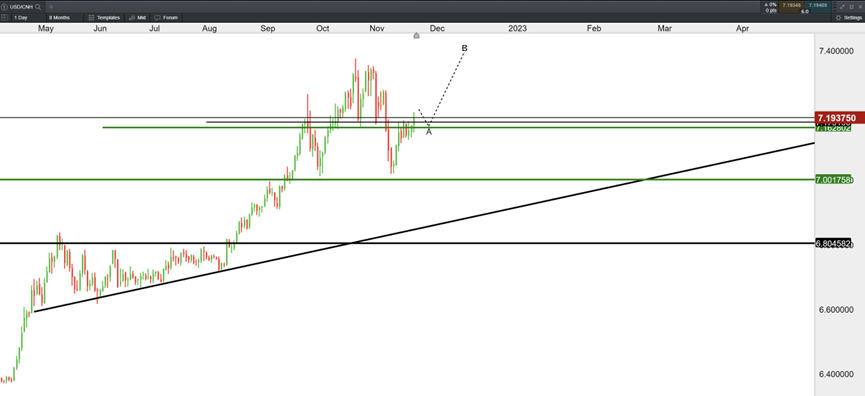Expand the chart window arrows icon
Image resolution: width=865 pixels, height=396 pixels.
coord(842,7)
